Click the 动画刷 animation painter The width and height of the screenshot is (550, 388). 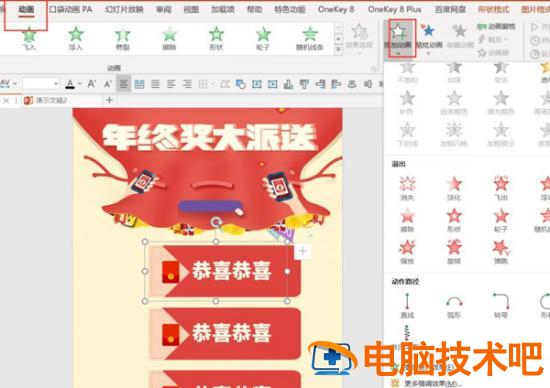(x=494, y=53)
